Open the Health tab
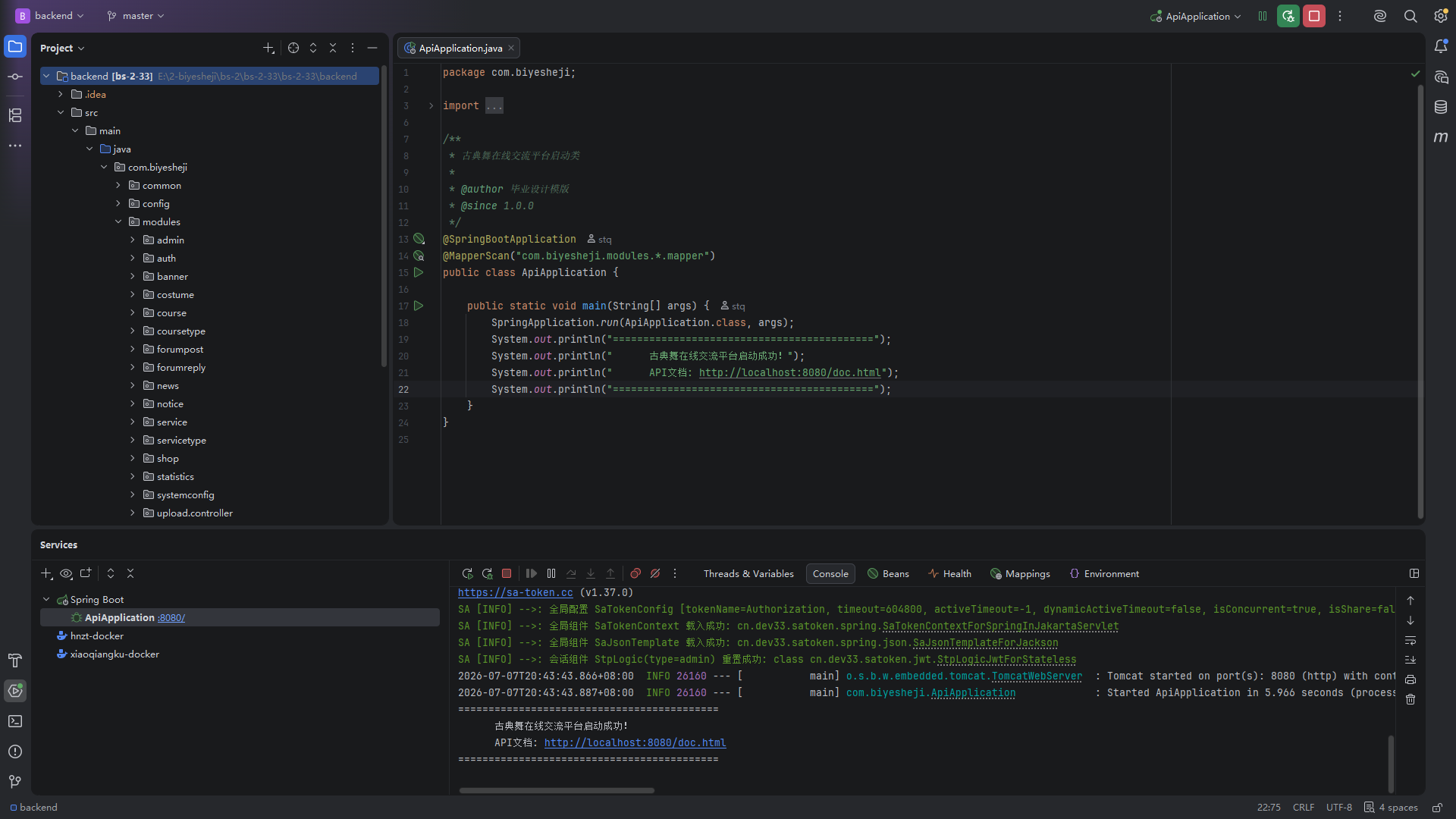Image resolution: width=1456 pixels, height=819 pixels. [949, 574]
